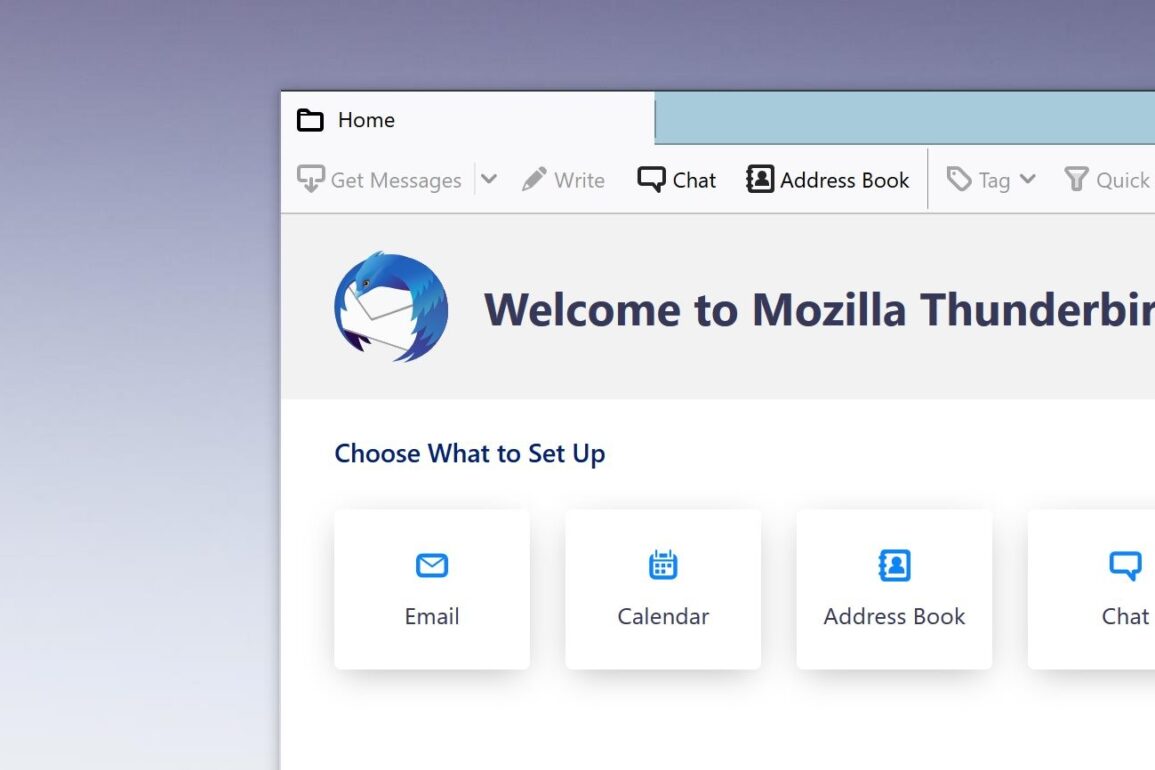The height and width of the screenshot is (770, 1155).
Task: Click the empty tab strip area
Action: point(905,119)
